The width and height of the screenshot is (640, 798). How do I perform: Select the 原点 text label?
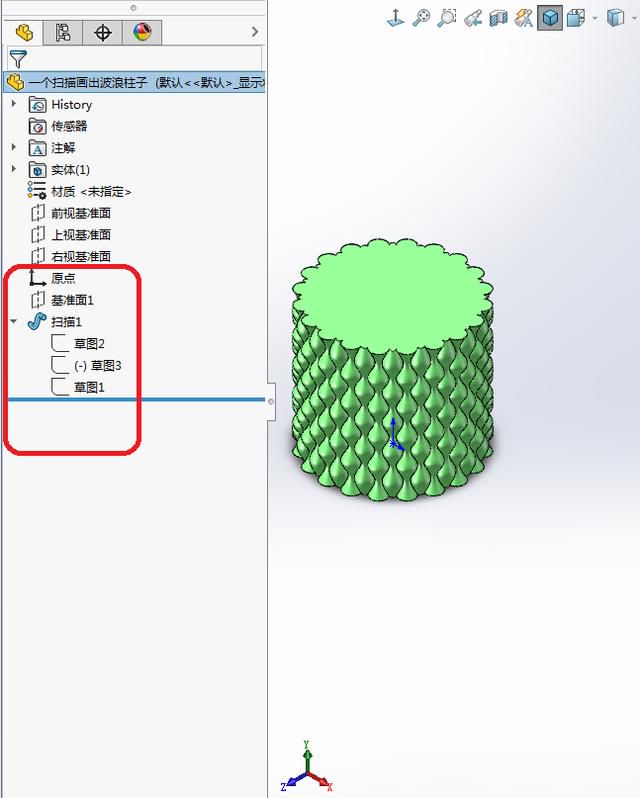pyautogui.click(x=63, y=278)
